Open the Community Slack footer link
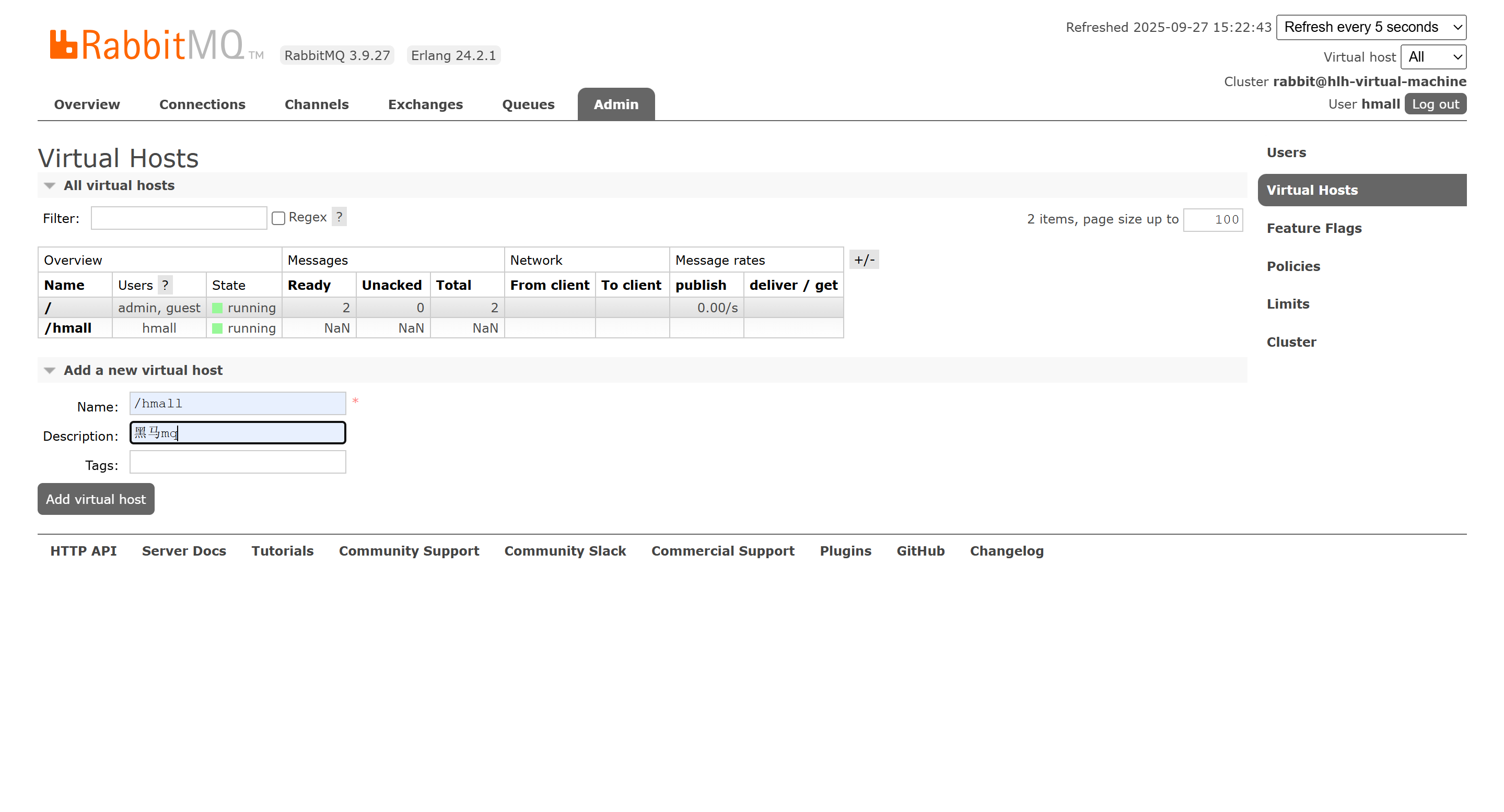 pos(565,550)
